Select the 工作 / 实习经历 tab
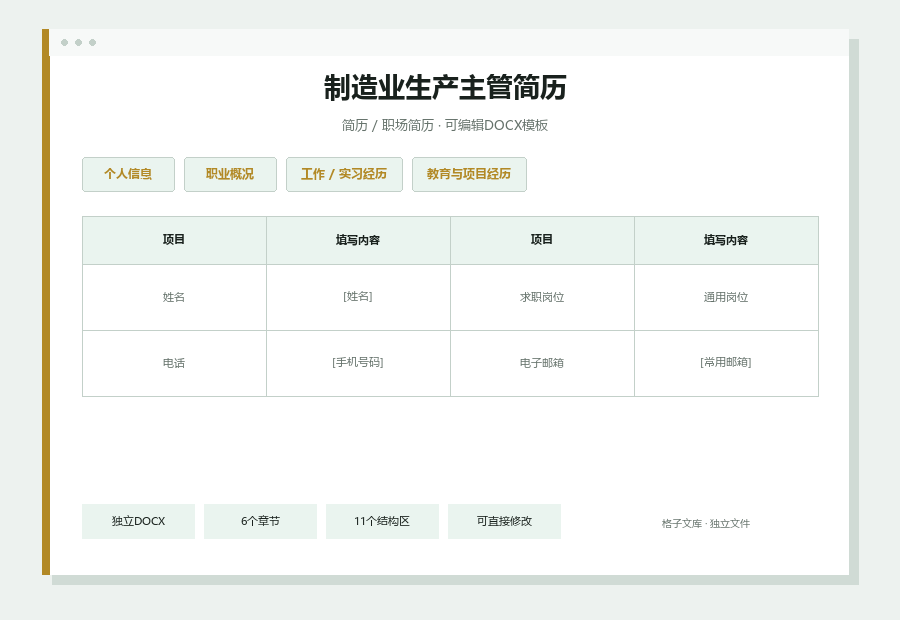 pos(344,175)
